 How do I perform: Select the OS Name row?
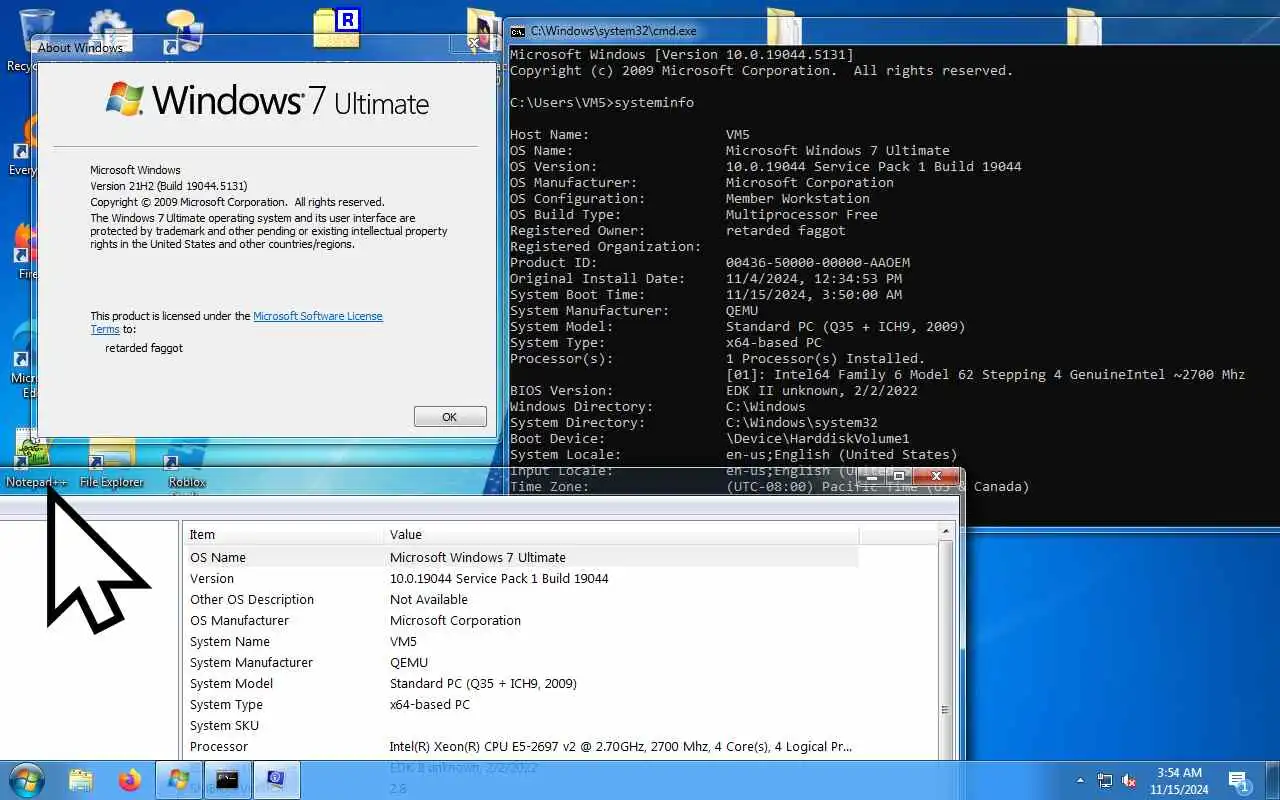(x=522, y=557)
